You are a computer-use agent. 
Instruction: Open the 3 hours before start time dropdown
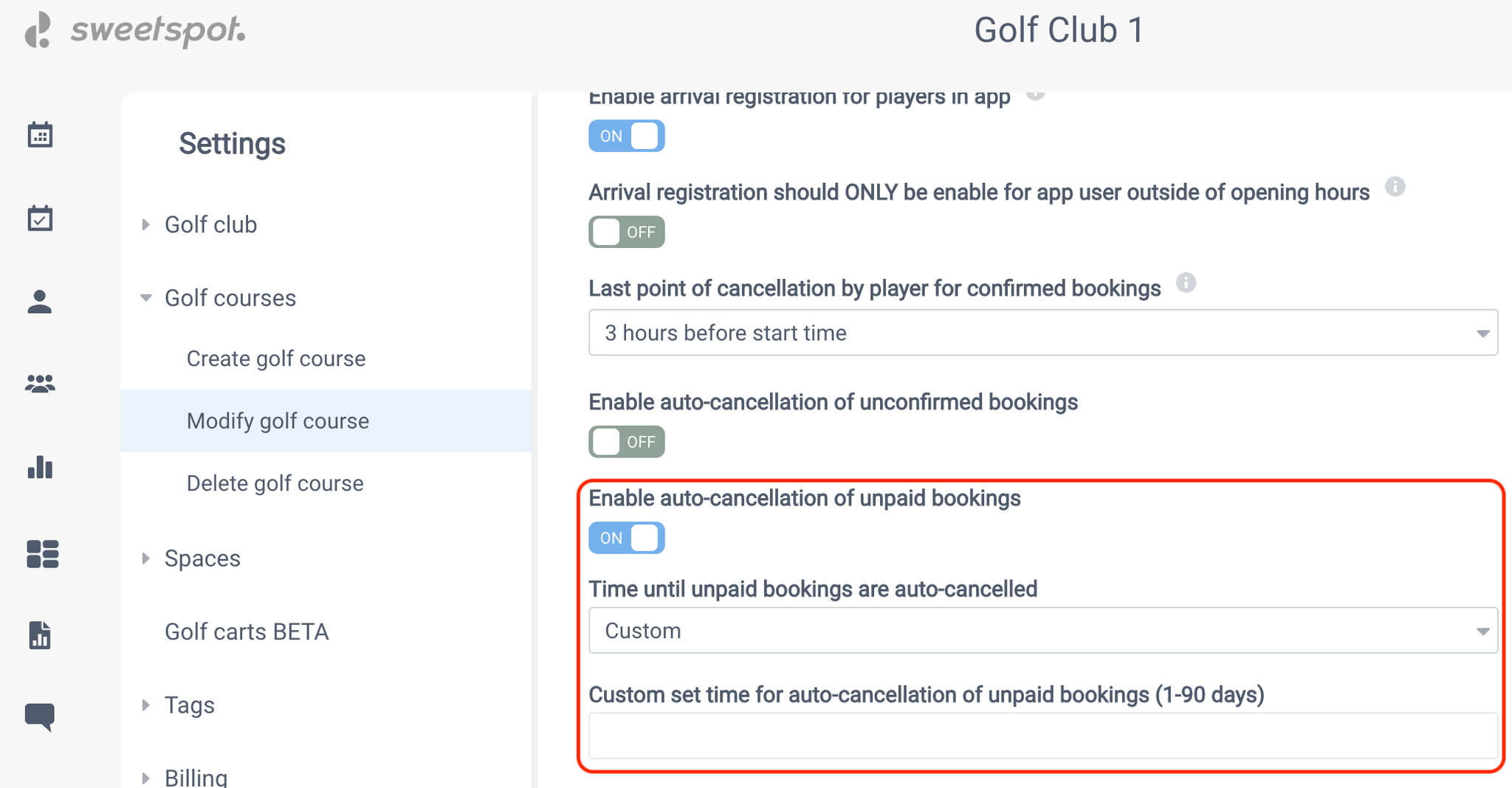pyautogui.click(x=1043, y=333)
